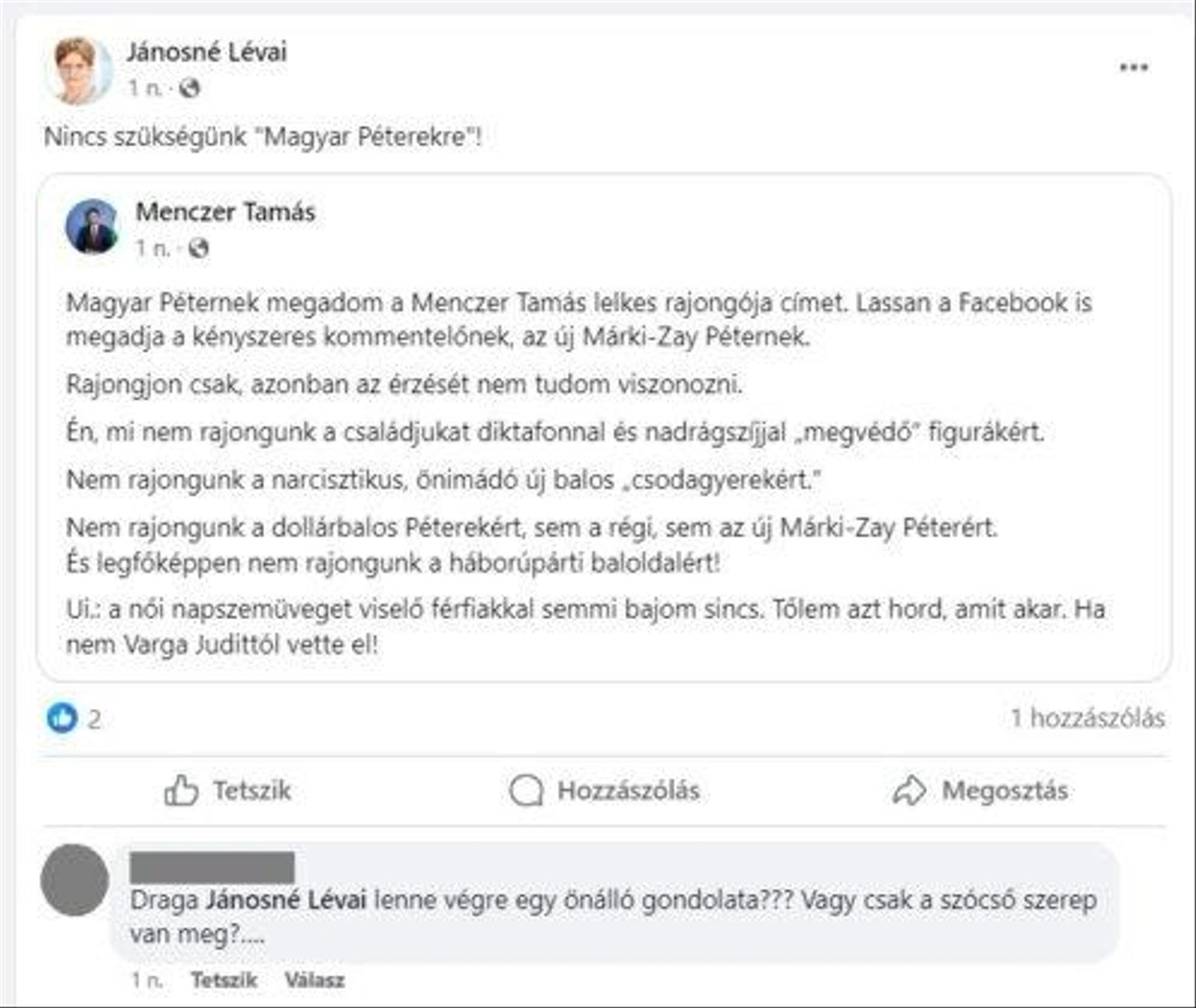Click the share arrow icon
Screen dimensions: 1196x1008
909,790
